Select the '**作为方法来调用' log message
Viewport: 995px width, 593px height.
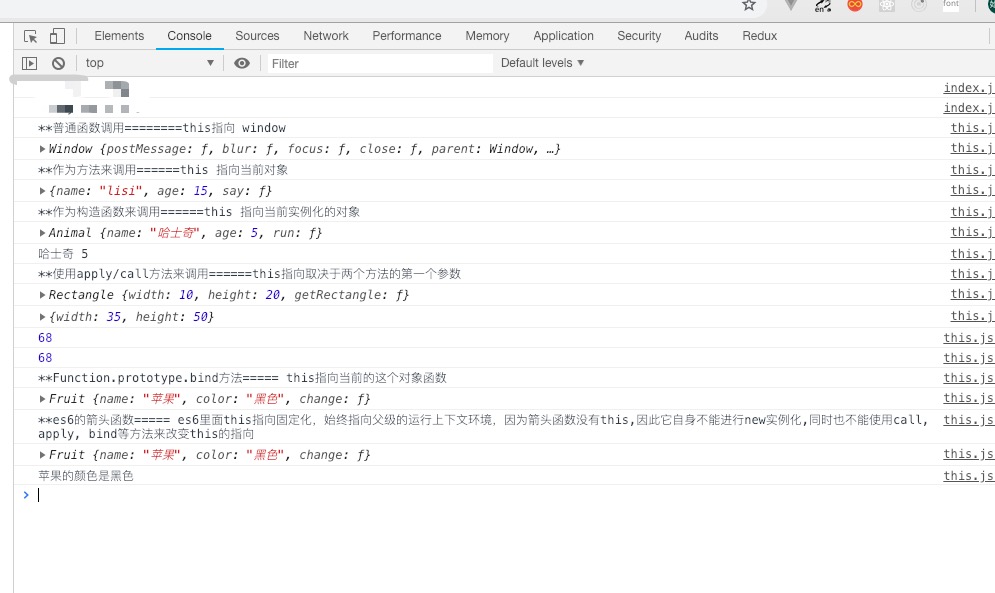point(163,170)
